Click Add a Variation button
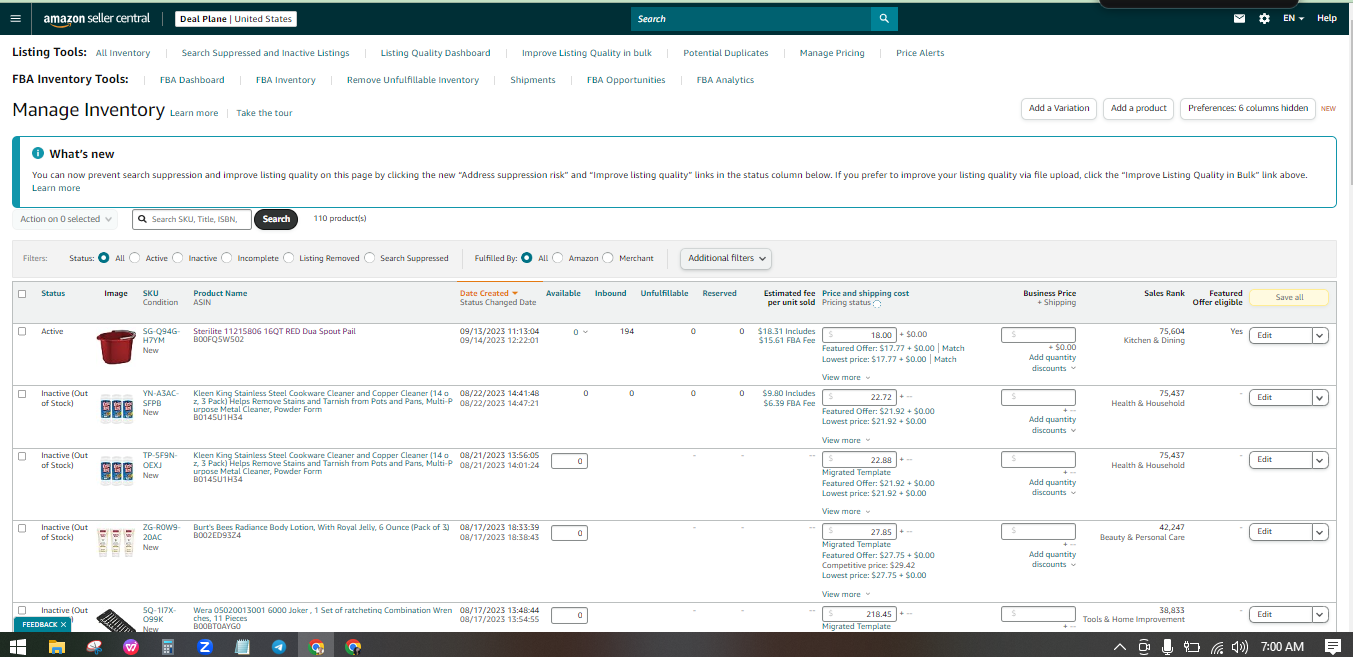Image resolution: width=1353 pixels, height=657 pixels. 1059,108
